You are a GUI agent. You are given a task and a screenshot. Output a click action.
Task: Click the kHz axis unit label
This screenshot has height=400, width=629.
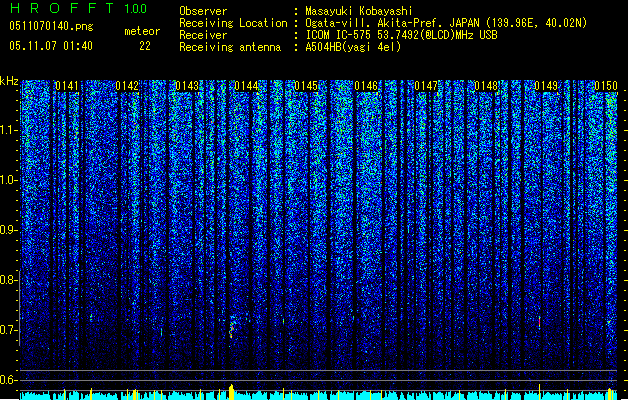click(9, 81)
